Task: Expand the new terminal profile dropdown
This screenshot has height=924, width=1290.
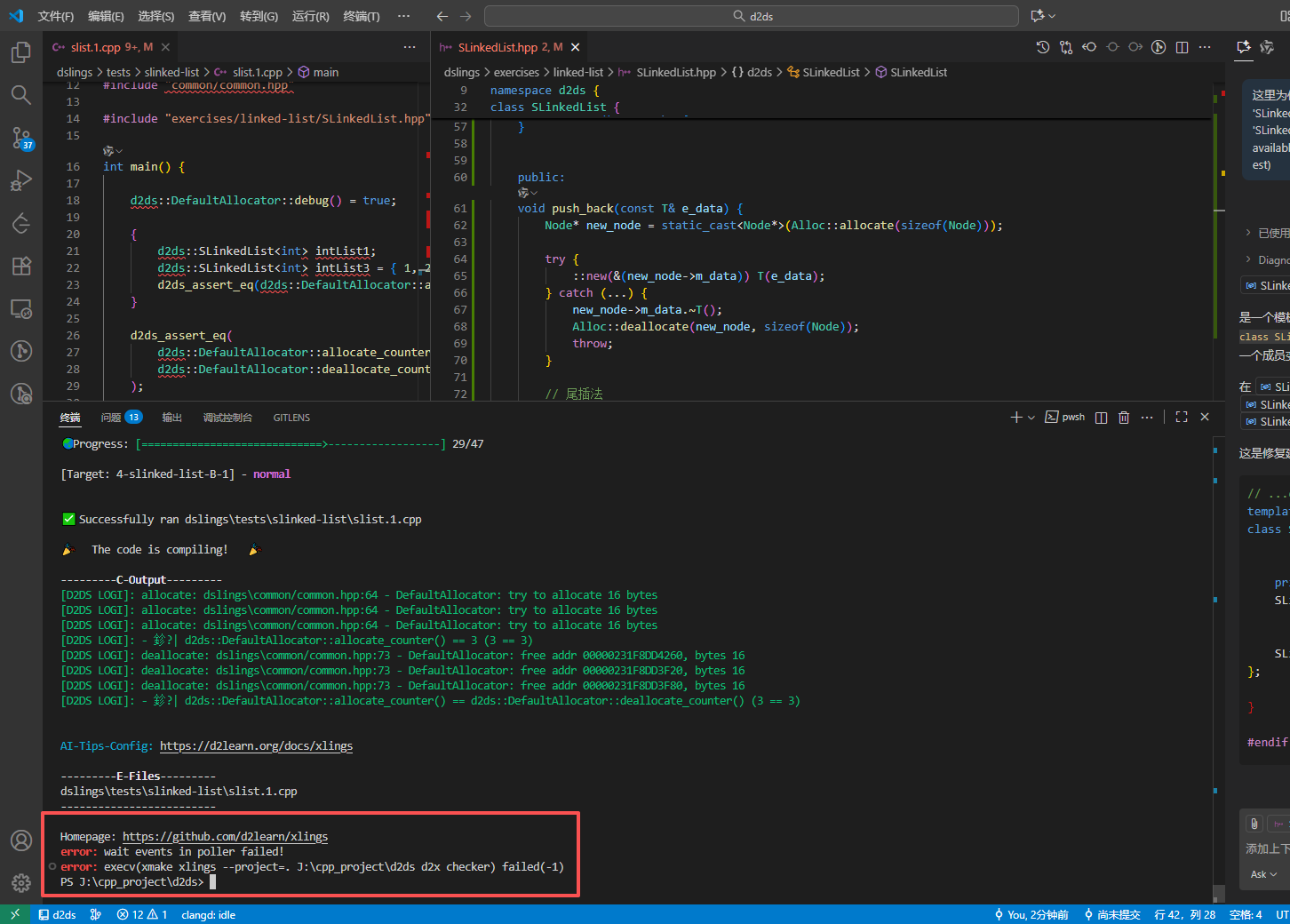Action: point(1031,418)
